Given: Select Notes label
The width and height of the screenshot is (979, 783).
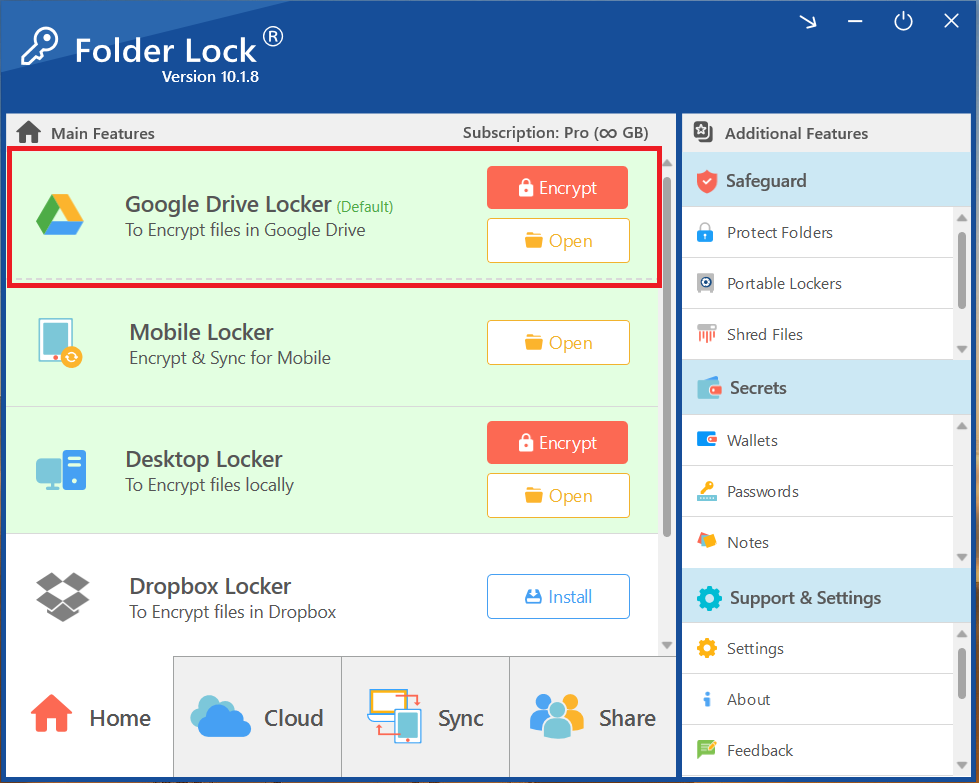Looking at the screenshot, I should click(747, 543).
